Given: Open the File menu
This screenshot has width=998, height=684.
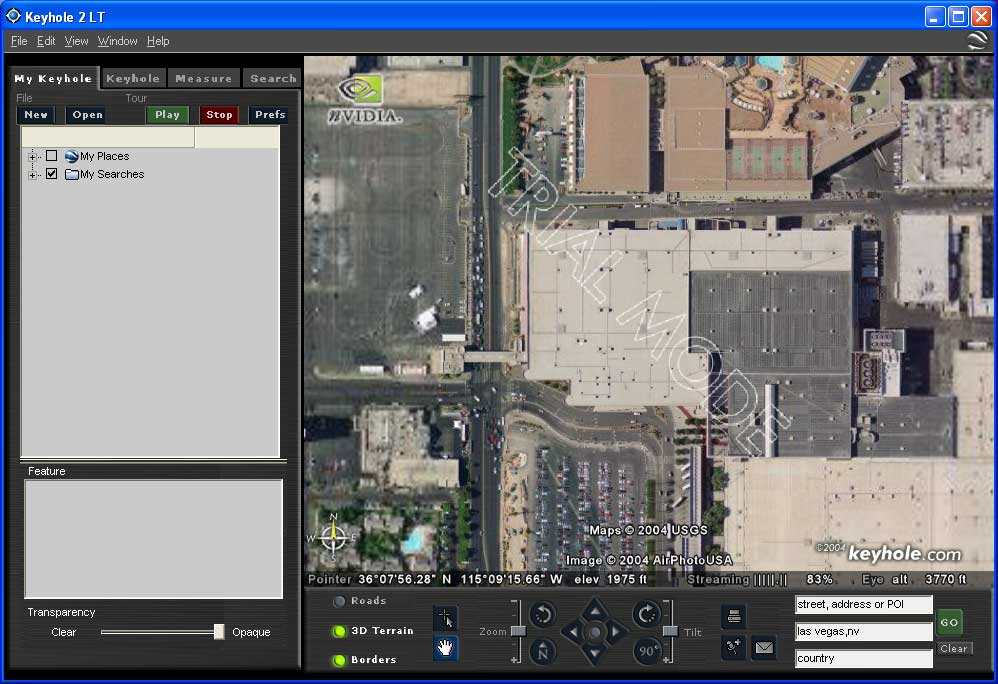Looking at the screenshot, I should pyautogui.click(x=19, y=41).
